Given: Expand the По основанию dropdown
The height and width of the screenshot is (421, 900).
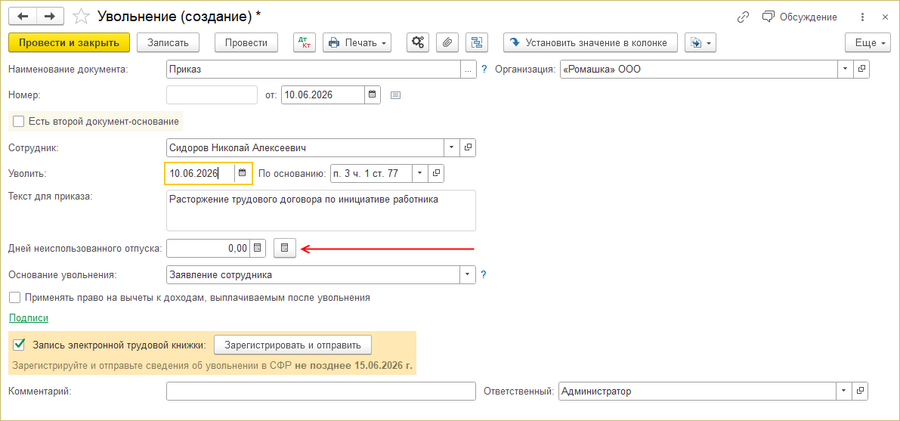Looking at the screenshot, I should coord(420,173).
